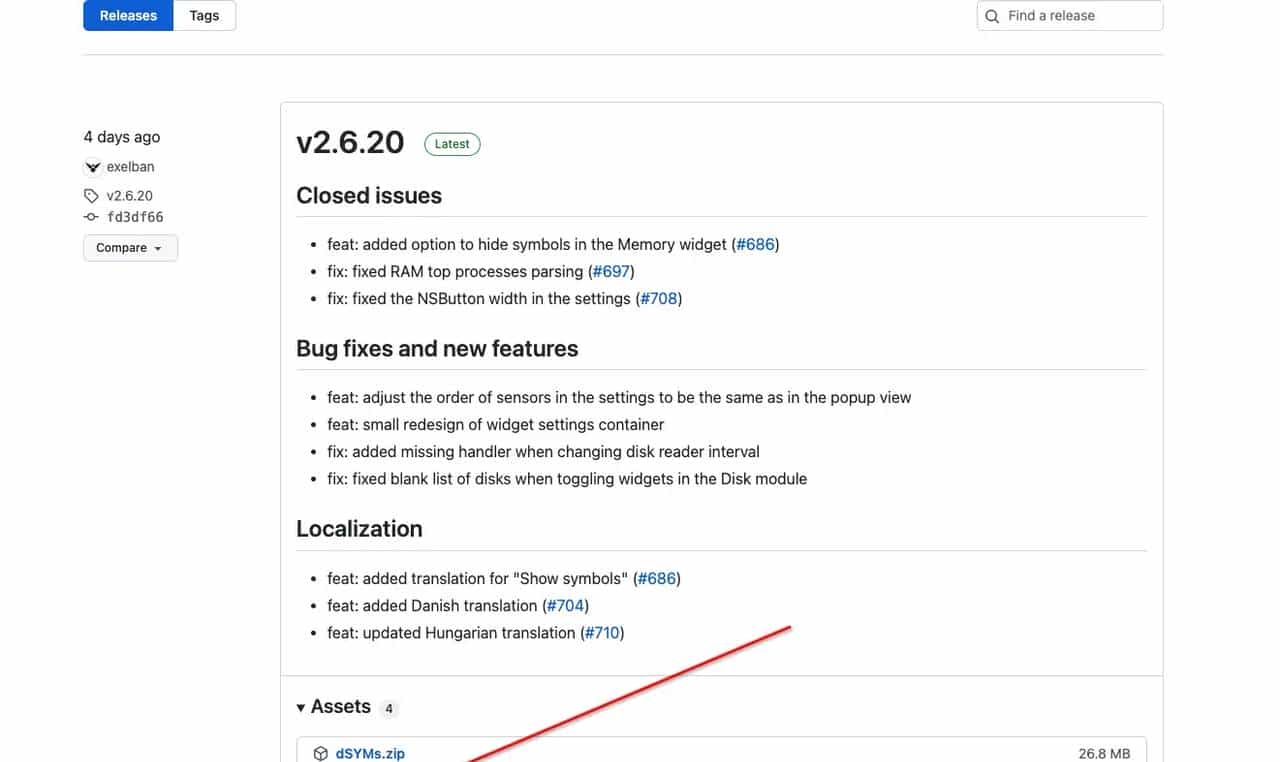
Task: Click the magnifying glass search icon
Action: [x=991, y=16]
